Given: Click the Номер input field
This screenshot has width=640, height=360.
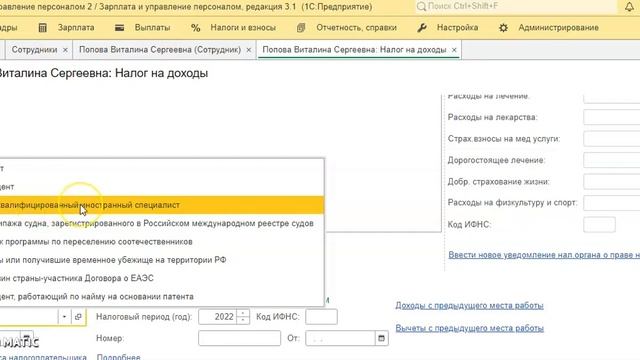Looking at the screenshot, I should (239, 338).
